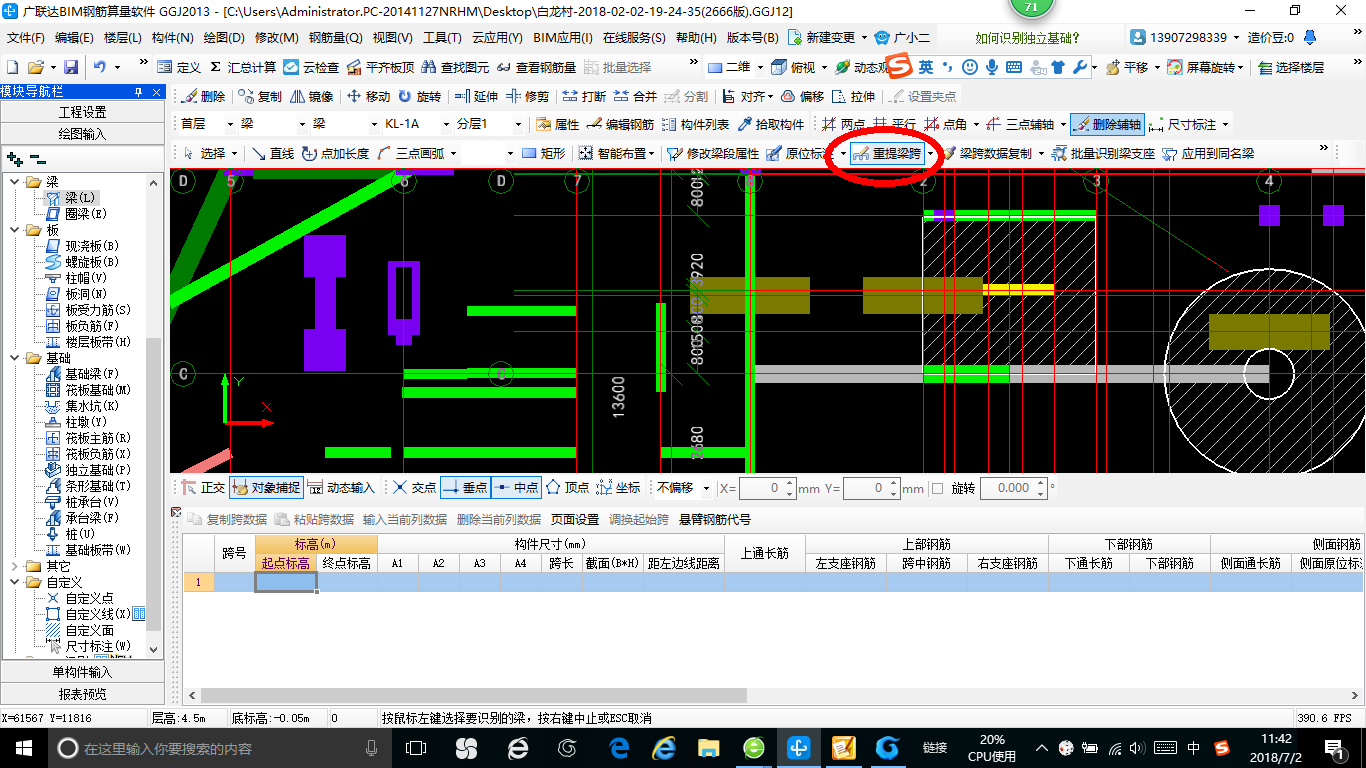The width and height of the screenshot is (1366, 768).
Task: Toggle 交点 intersection snap
Action: tap(414, 488)
